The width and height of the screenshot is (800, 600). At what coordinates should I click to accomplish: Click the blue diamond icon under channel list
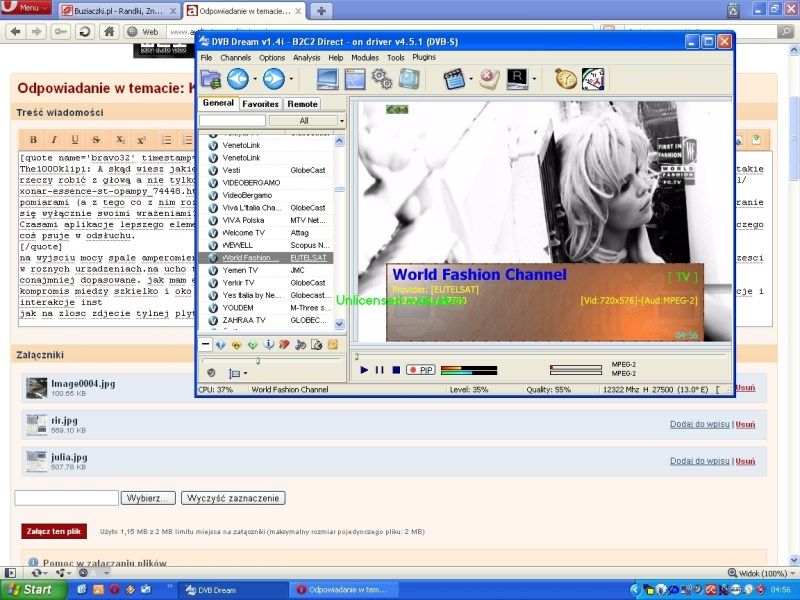coord(220,345)
